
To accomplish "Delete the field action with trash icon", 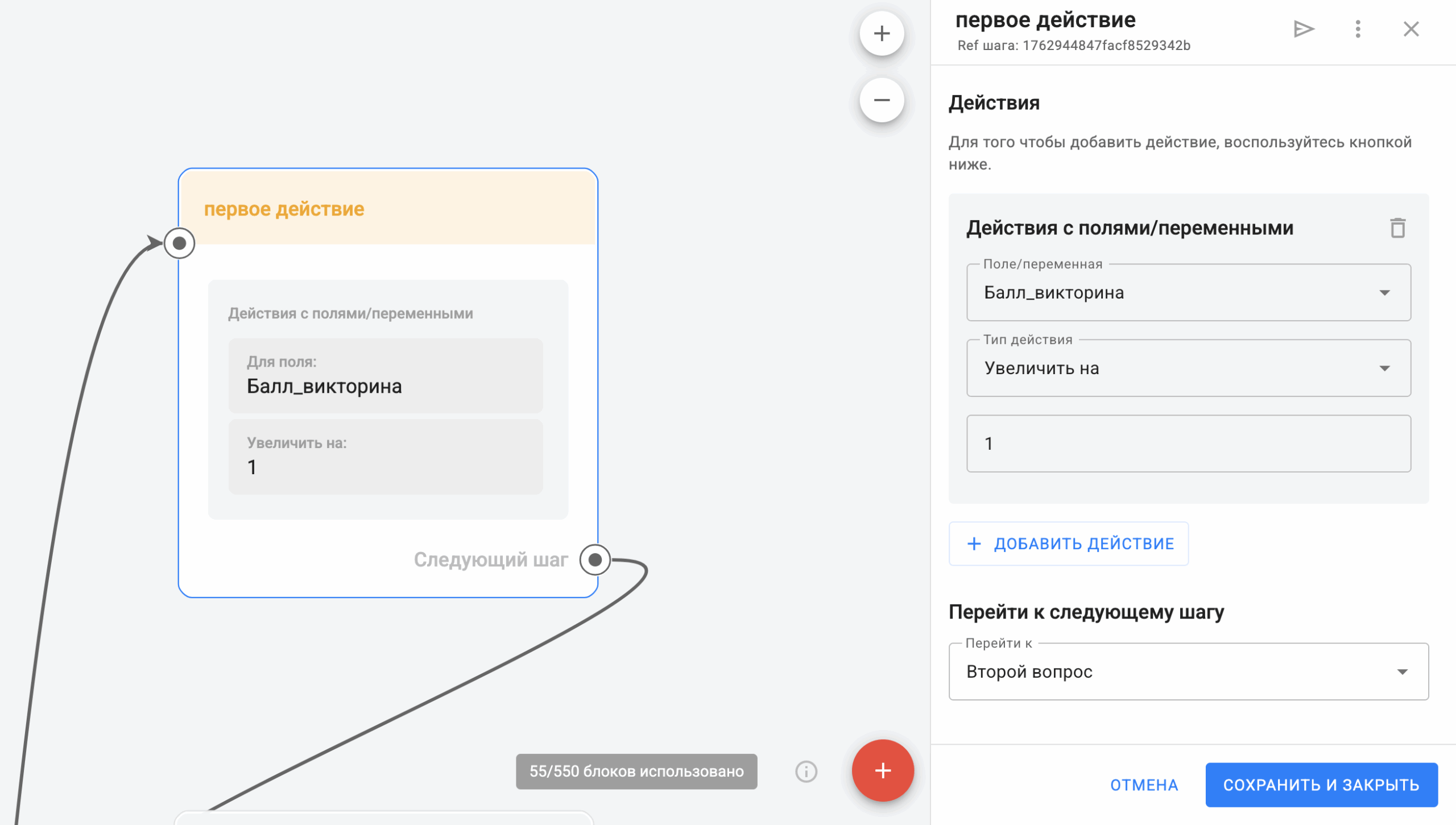I will pyautogui.click(x=1397, y=228).
